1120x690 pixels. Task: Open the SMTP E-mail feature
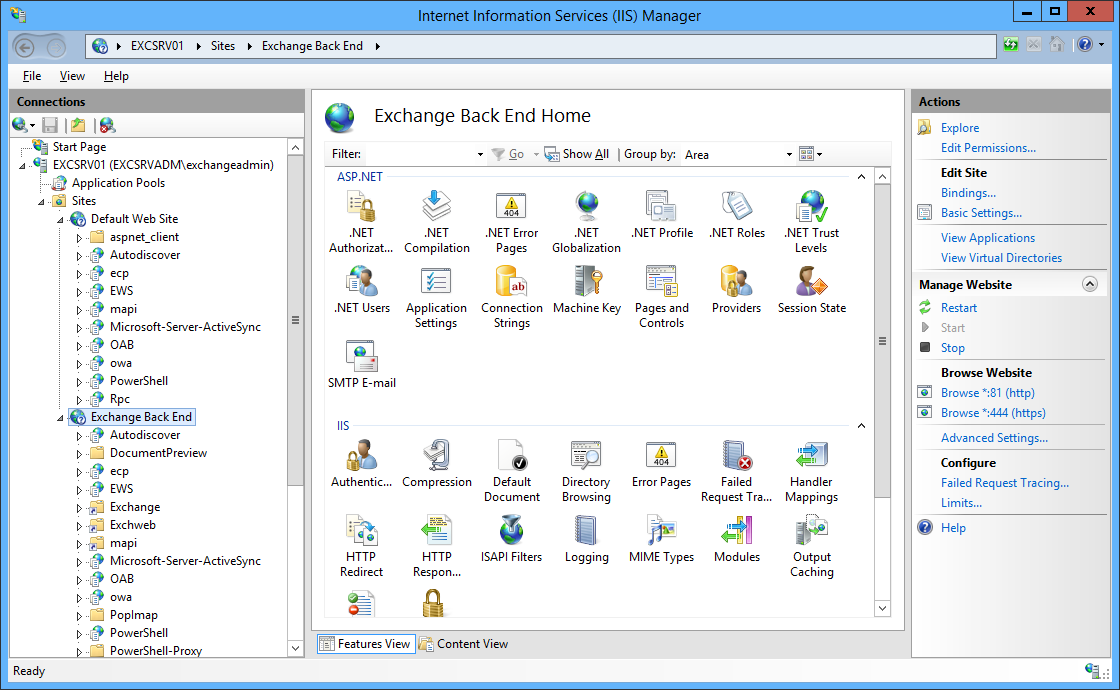point(361,365)
